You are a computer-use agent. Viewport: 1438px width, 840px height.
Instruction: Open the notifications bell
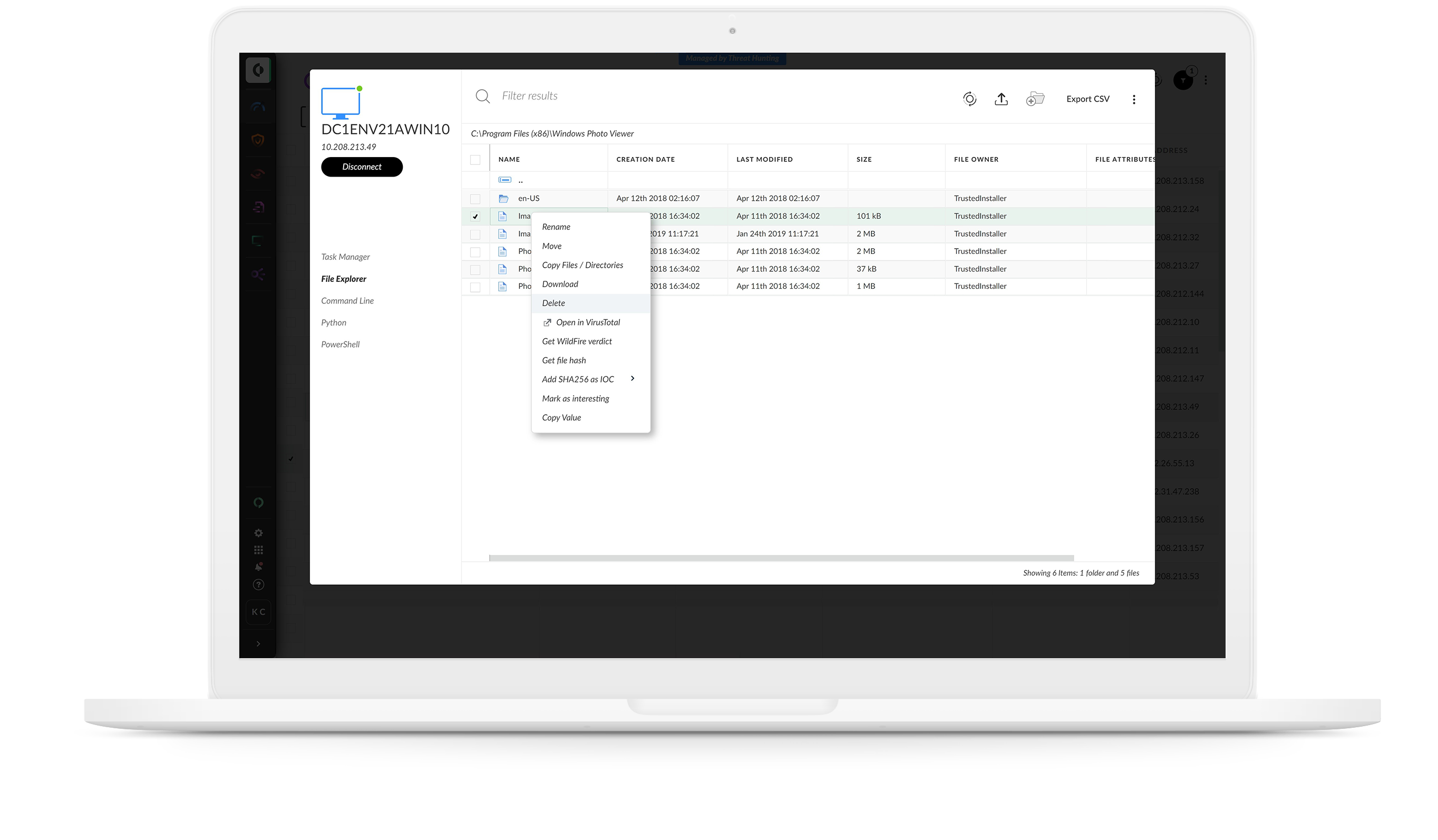click(x=258, y=566)
